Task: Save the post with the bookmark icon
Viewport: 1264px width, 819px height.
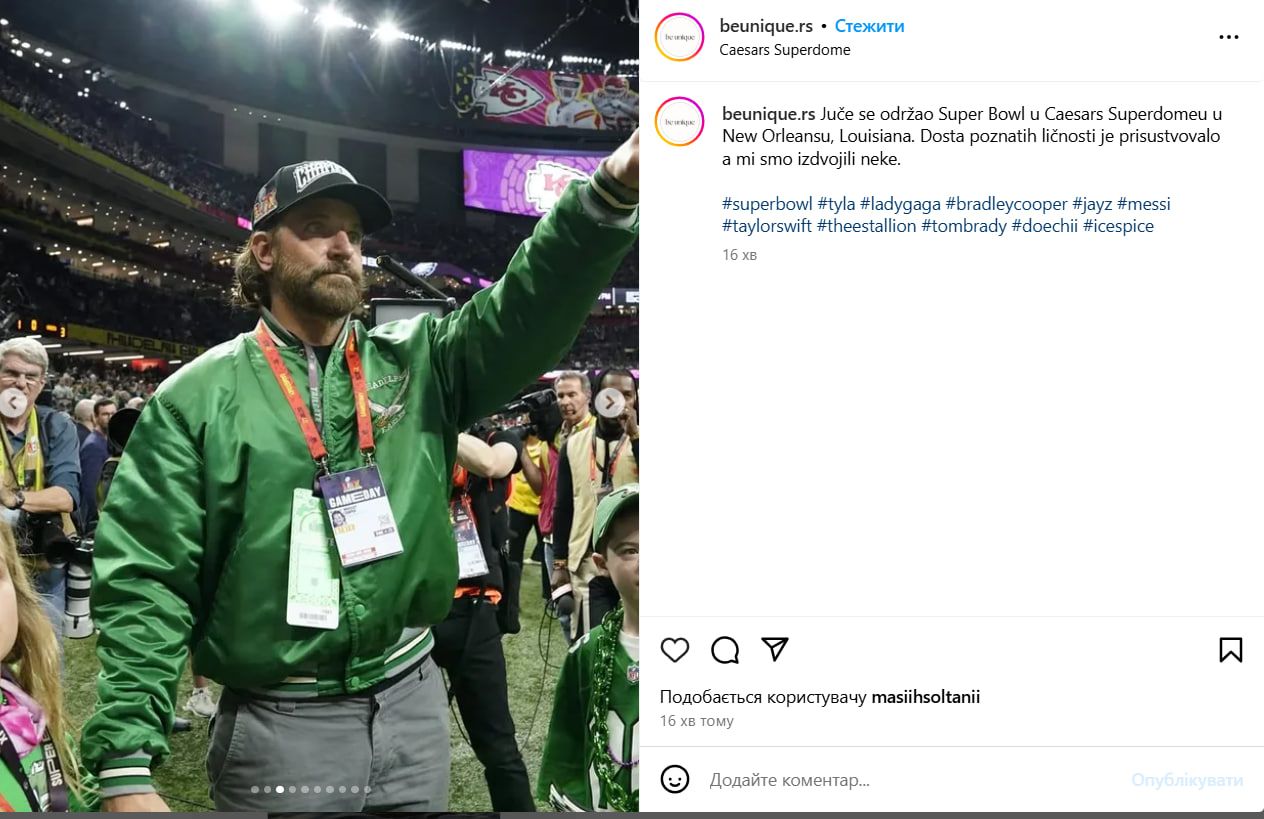Action: click(1230, 650)
